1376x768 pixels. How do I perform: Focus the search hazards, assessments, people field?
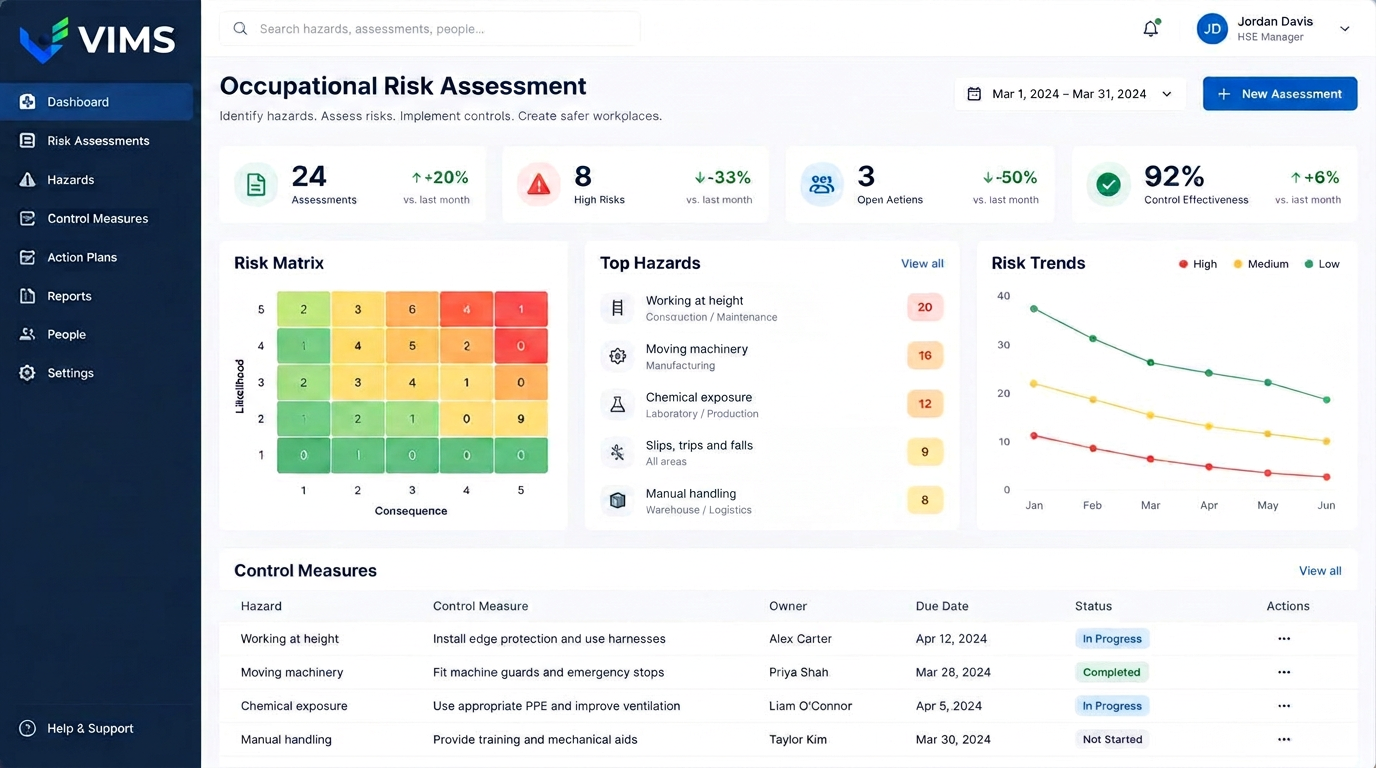[x=430, y=29]
